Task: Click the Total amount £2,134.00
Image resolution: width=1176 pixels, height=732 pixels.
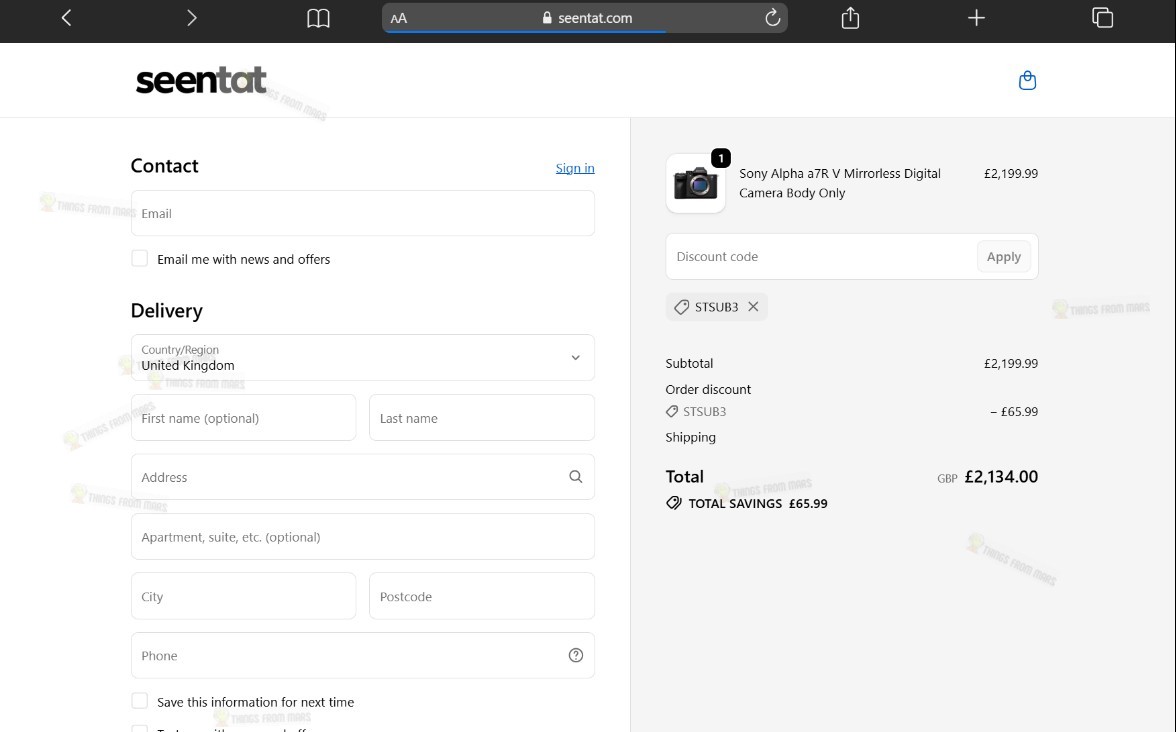Action: 1000,476
